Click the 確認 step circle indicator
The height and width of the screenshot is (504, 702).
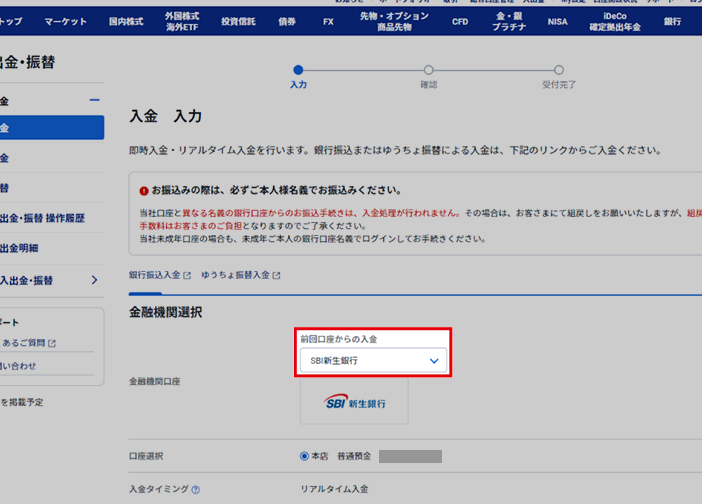(428, 70)
